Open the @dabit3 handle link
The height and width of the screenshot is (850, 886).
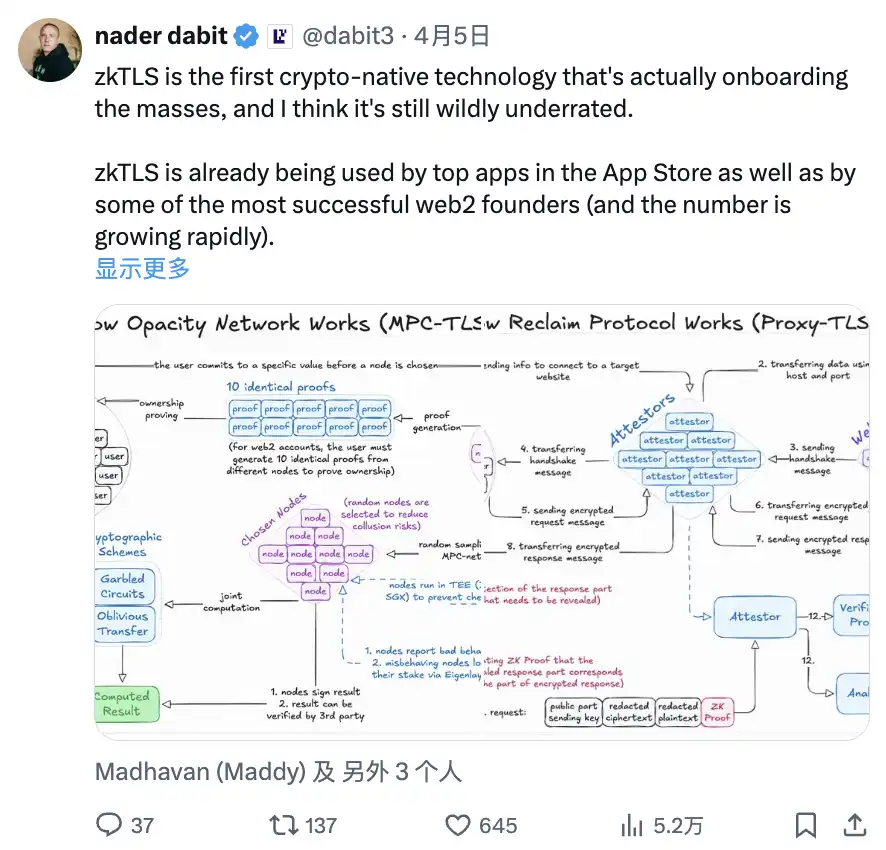tap(349, 37)
